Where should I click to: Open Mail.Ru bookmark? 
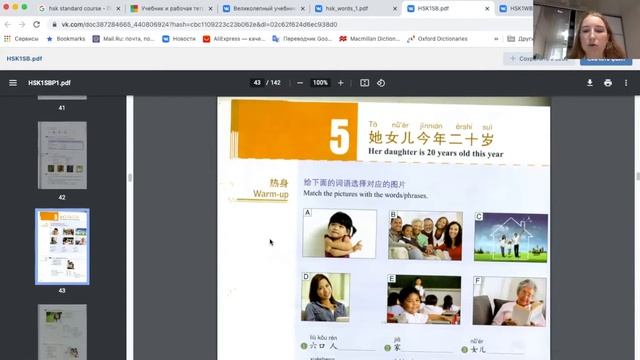tap(124, 39)
